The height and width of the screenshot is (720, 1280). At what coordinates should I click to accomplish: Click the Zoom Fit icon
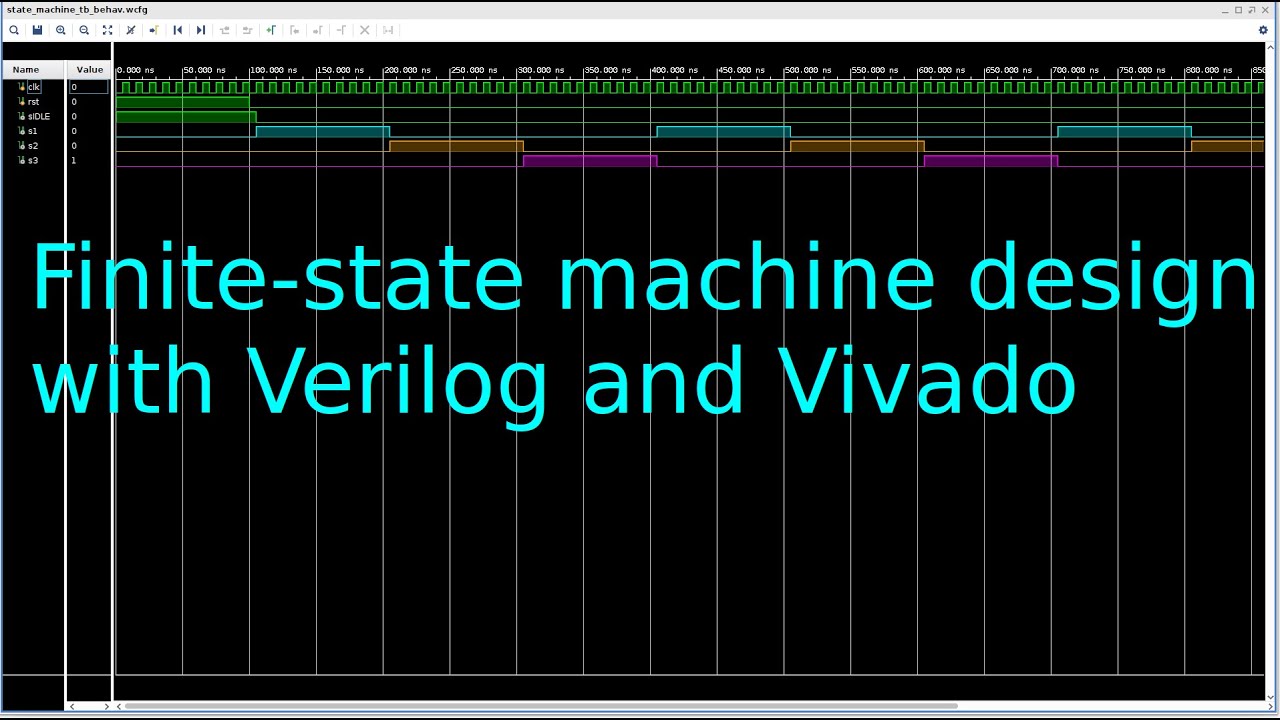click(x=107, y=30)
